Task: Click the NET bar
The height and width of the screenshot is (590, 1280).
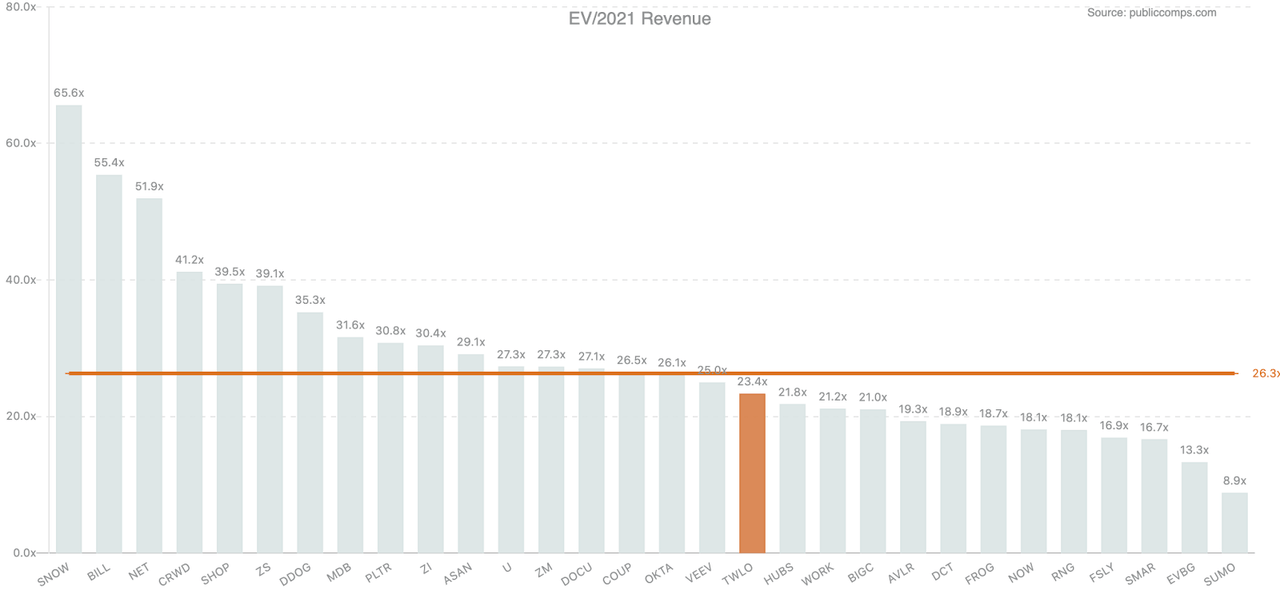Action: click(149, 375)
